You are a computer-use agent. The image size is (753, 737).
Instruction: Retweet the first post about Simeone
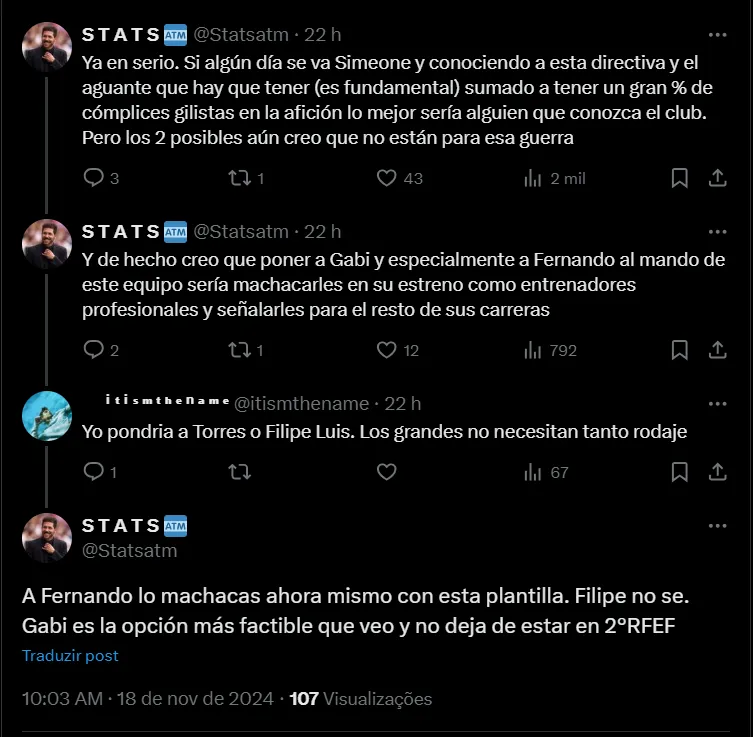click(x=239, y=178)
